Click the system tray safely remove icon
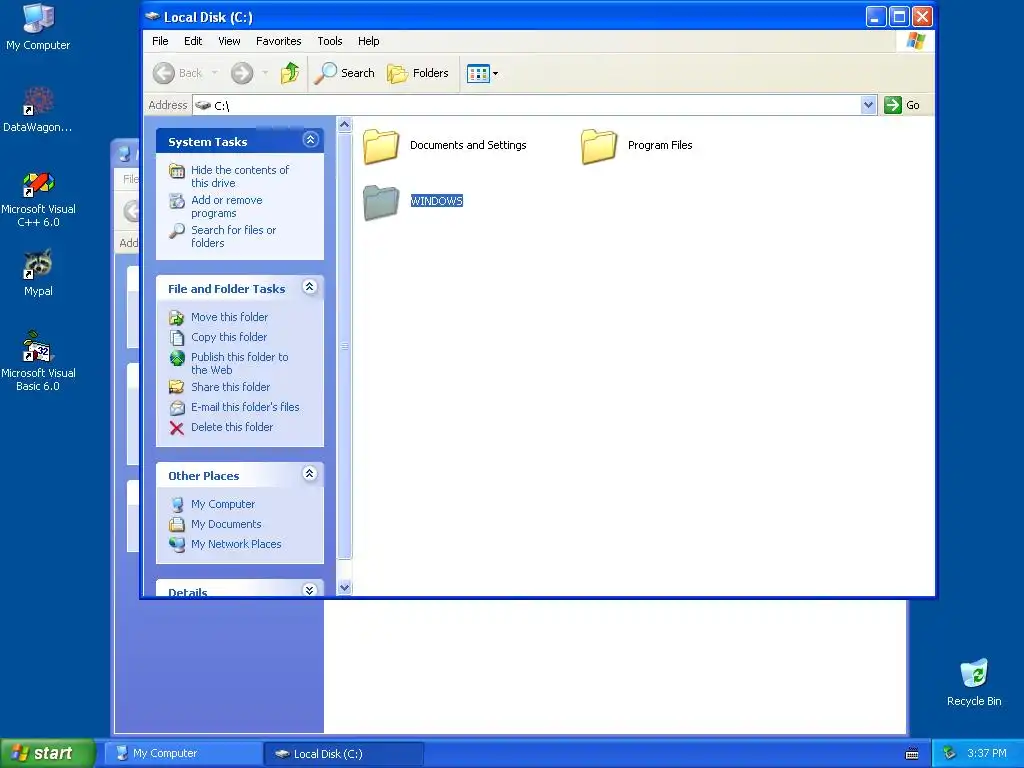Screen dimensions: 1024x768 (950, 753)
